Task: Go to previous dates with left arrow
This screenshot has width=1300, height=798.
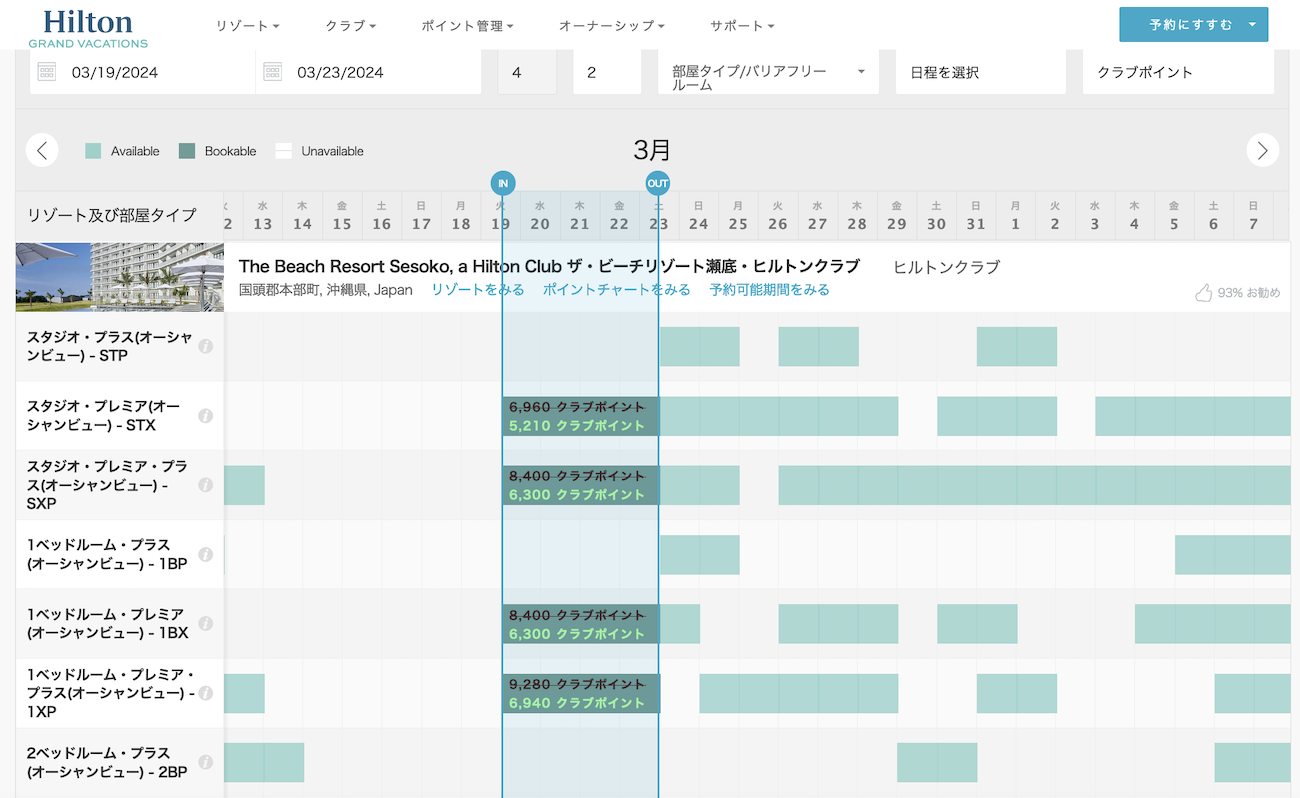Action: pos(41,150)
